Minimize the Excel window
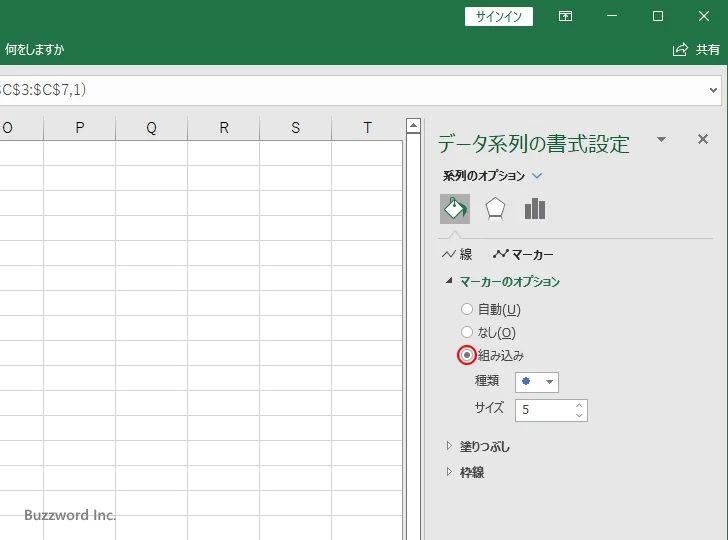This screenshot has width=728, height=540. pyautogui.click(x=612, y=16)
